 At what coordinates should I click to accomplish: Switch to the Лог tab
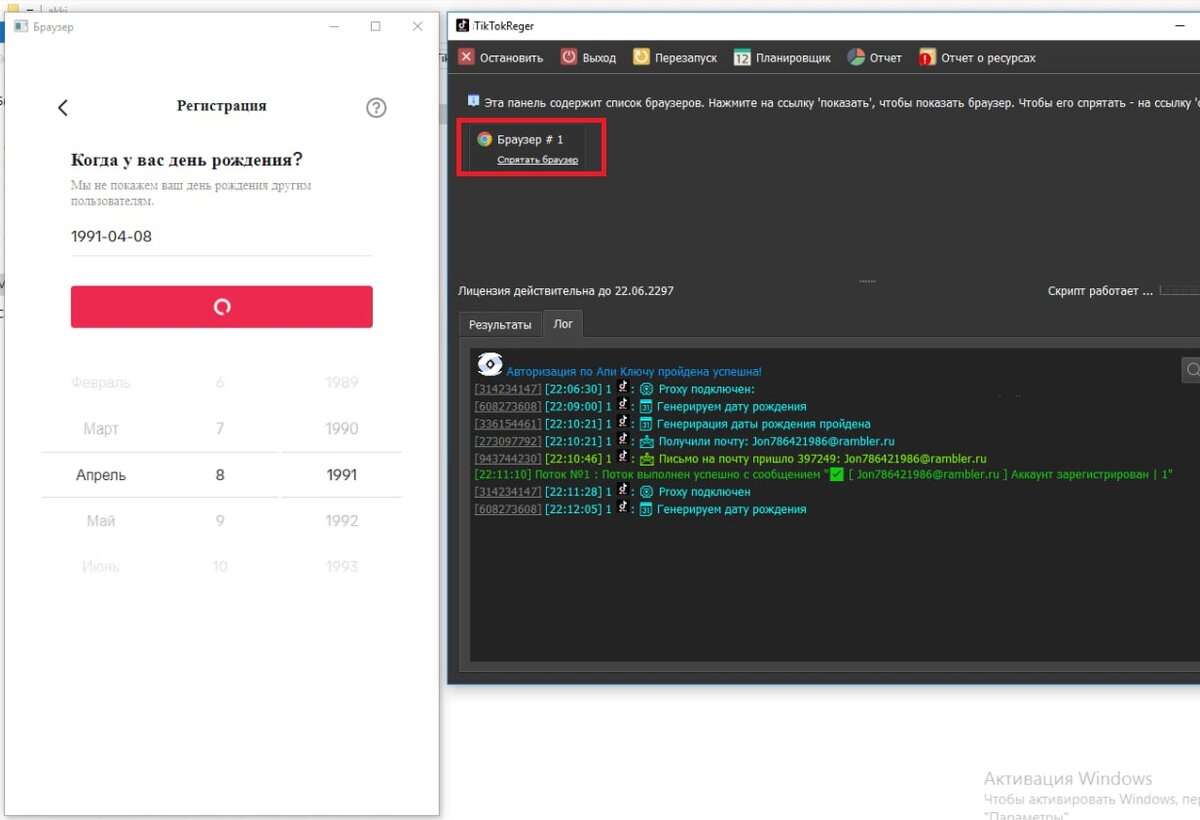click(564, 324)
